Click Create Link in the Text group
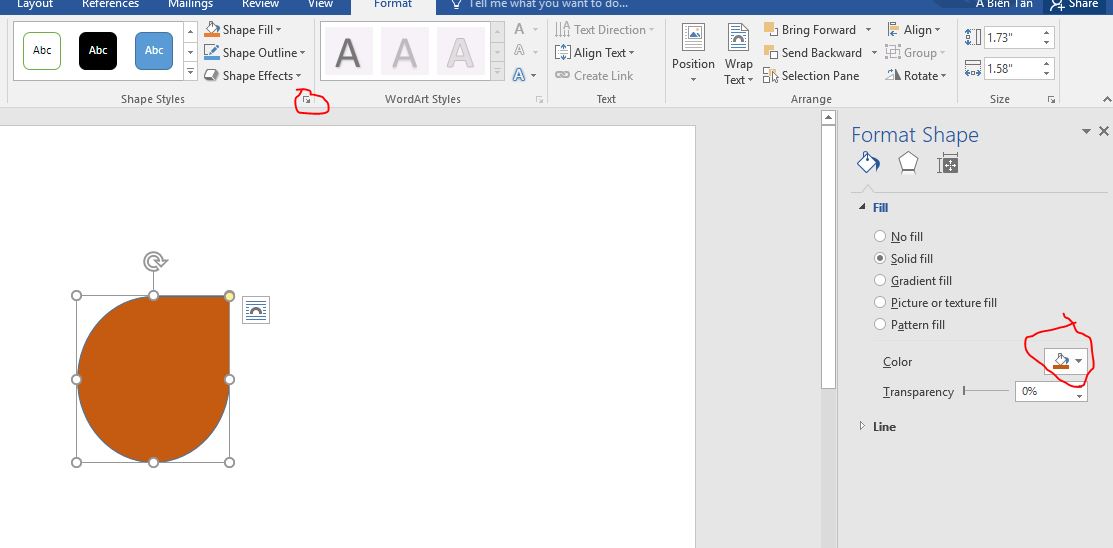The image size is (1113, 548). click(594, 75)
